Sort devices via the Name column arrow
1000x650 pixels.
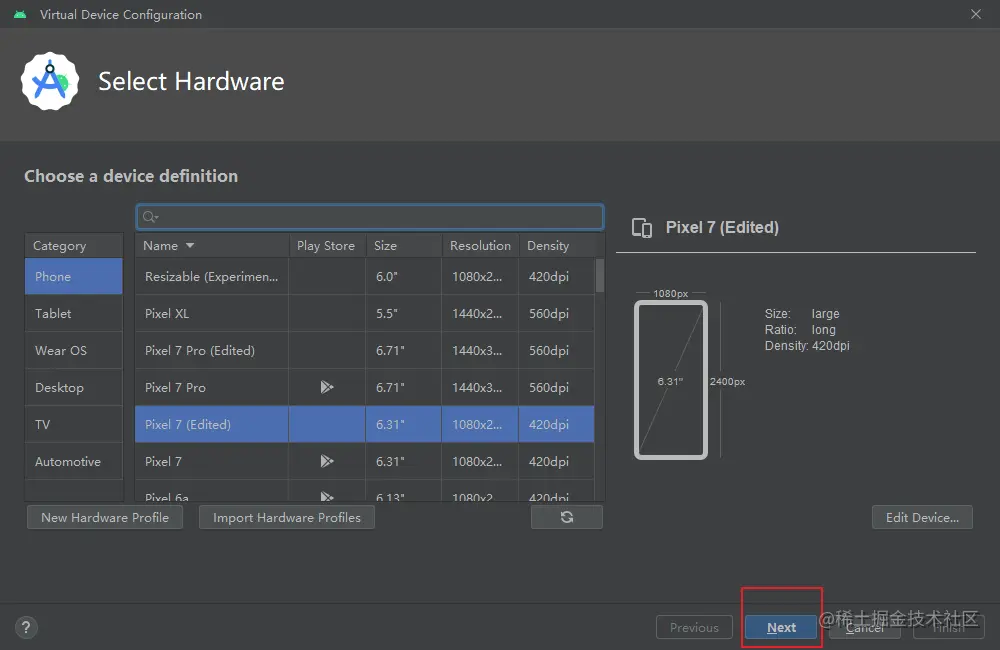(x=190, y=246)
